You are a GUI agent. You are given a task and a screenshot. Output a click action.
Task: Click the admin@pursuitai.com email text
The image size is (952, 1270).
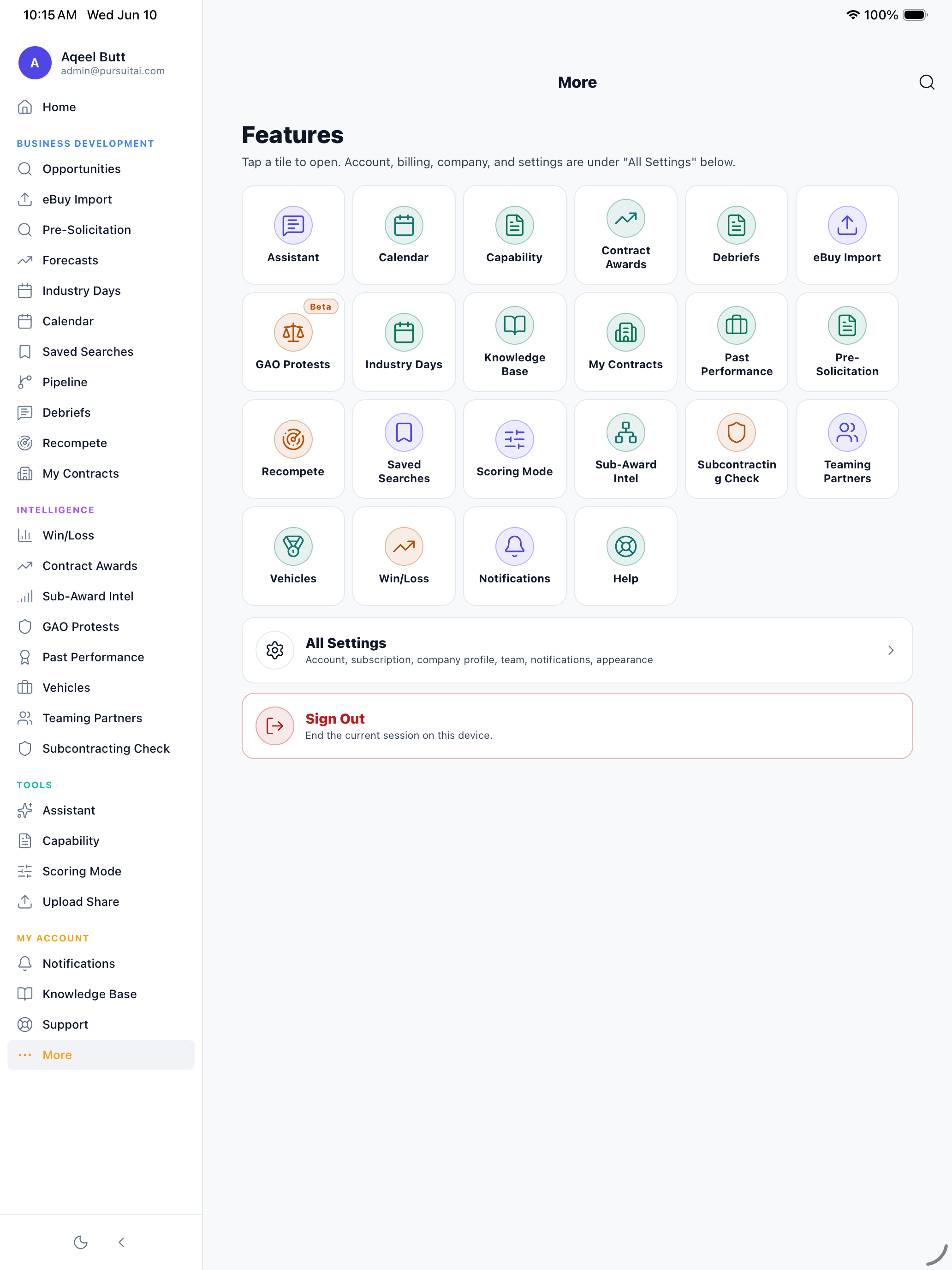pos(113,71)
